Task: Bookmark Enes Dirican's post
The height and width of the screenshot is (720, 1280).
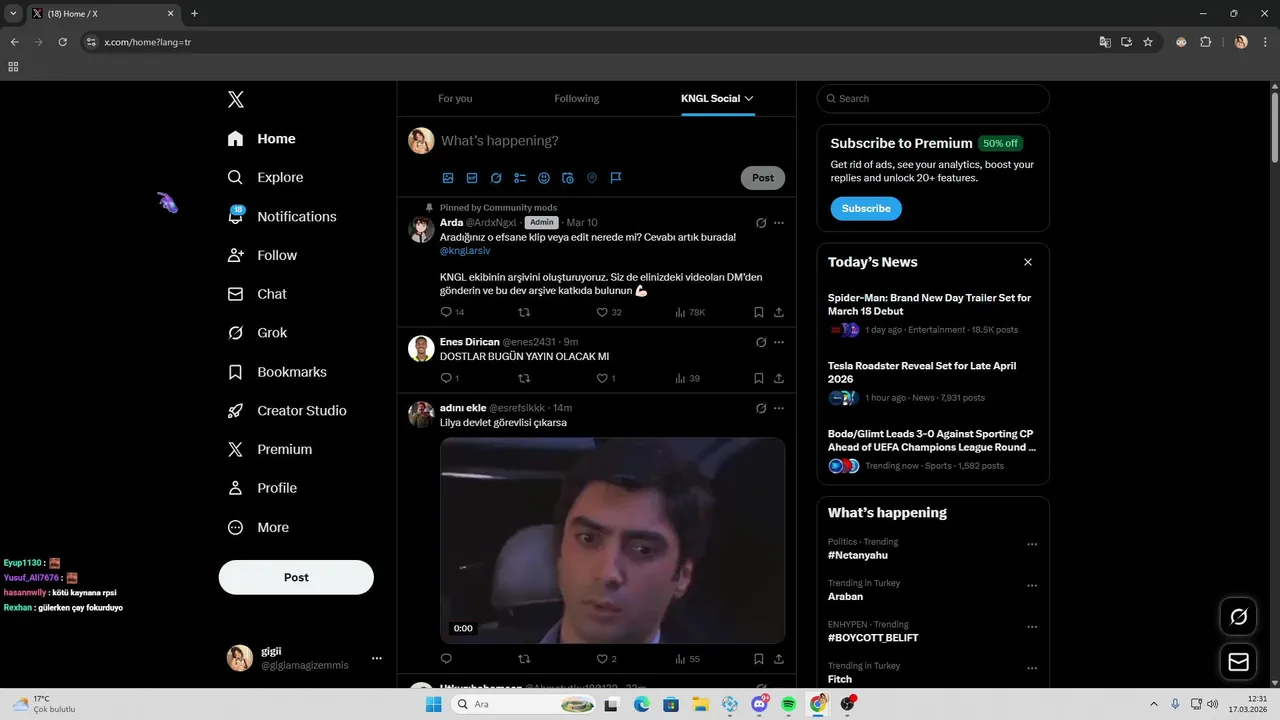Action: click(x=759, y=378)
